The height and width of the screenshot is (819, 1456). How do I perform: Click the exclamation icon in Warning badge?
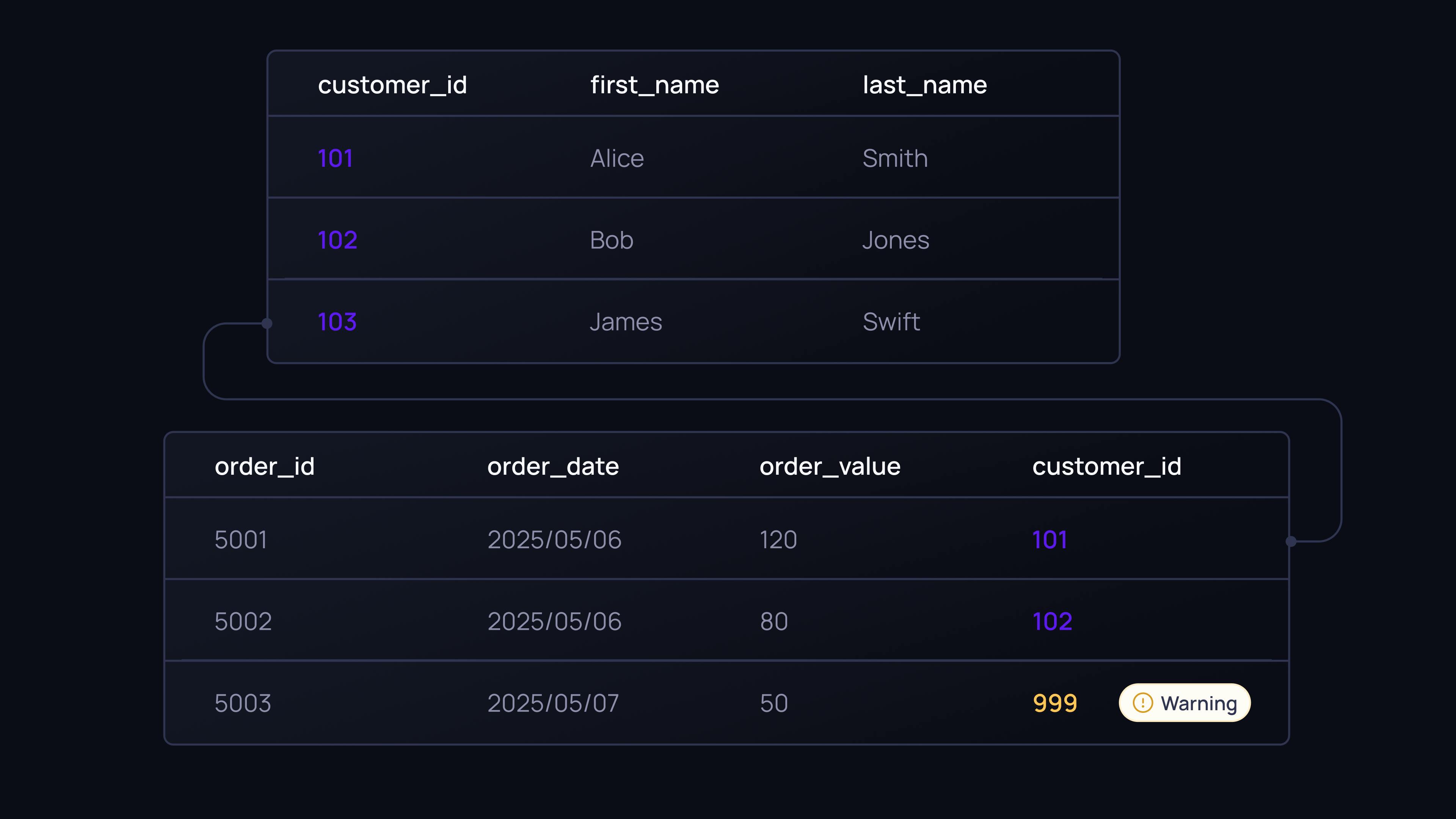[x=1142, y=703]
